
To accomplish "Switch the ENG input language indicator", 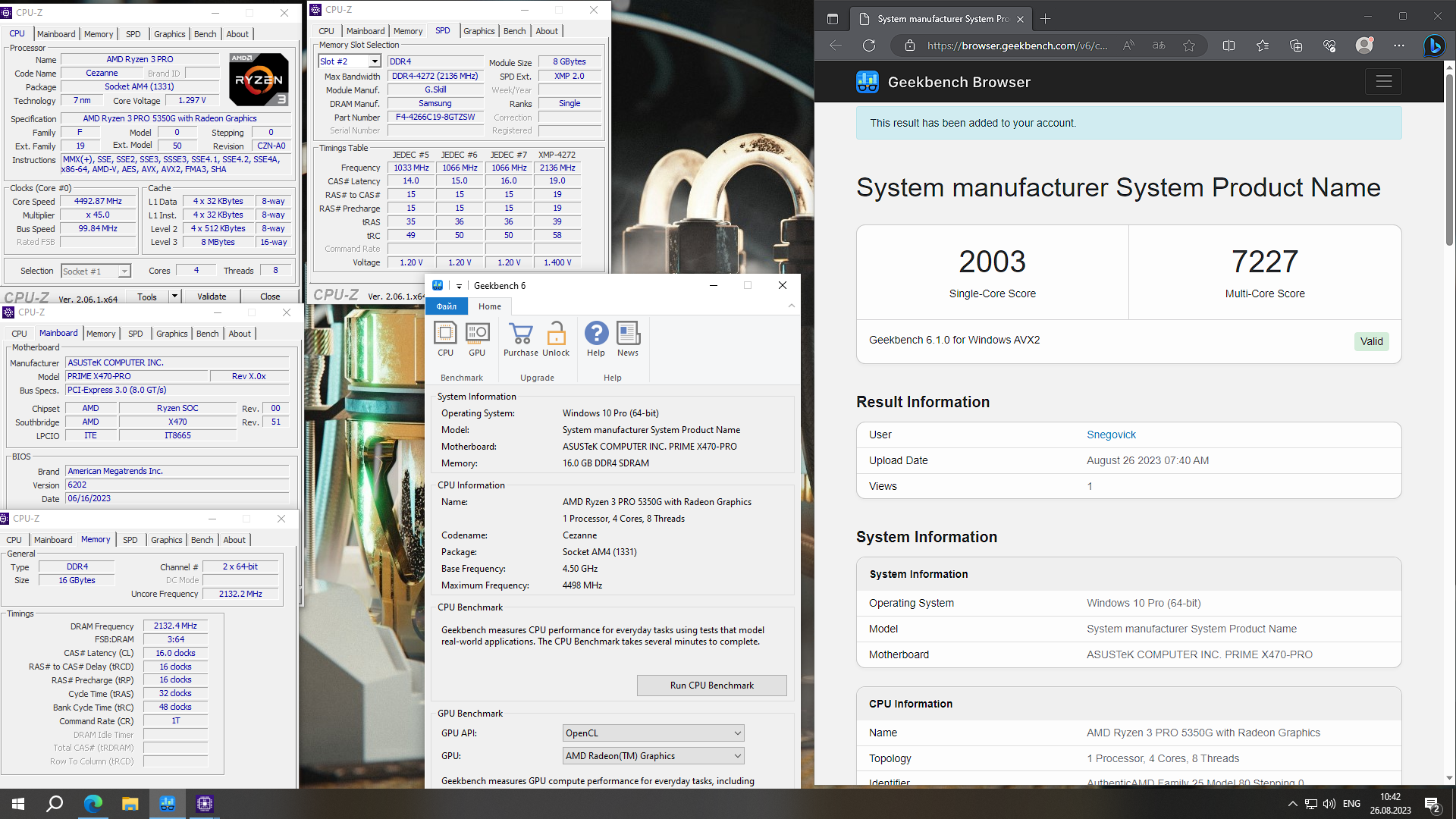I will [x=1351, y=804].
